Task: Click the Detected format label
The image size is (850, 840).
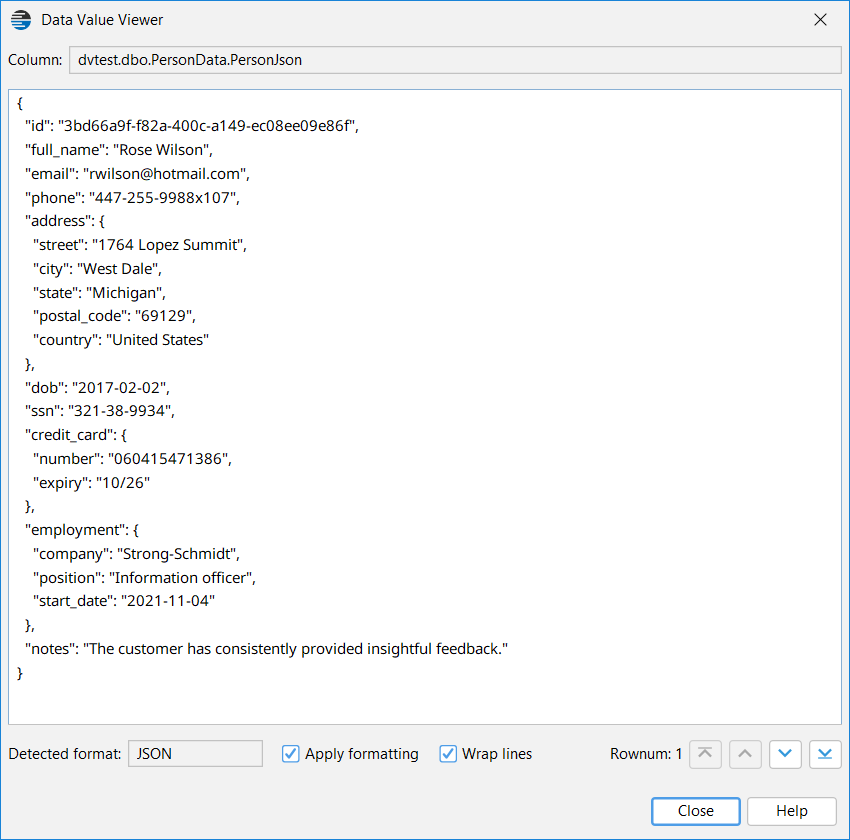Action: click(65, 754)
